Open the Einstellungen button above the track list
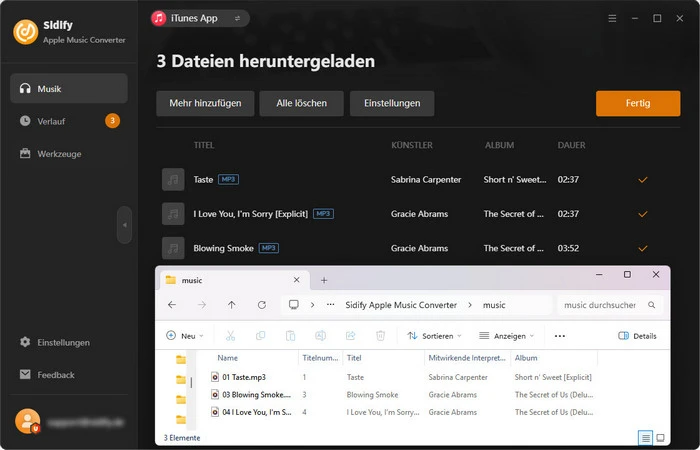Image resolution: width=700 pixels, height=450 pixels. [392, 103]
